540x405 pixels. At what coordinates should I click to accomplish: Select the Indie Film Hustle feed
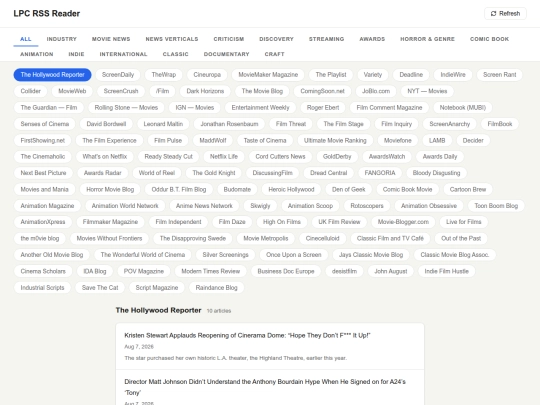pyautogui.click(x=446, y=271)
